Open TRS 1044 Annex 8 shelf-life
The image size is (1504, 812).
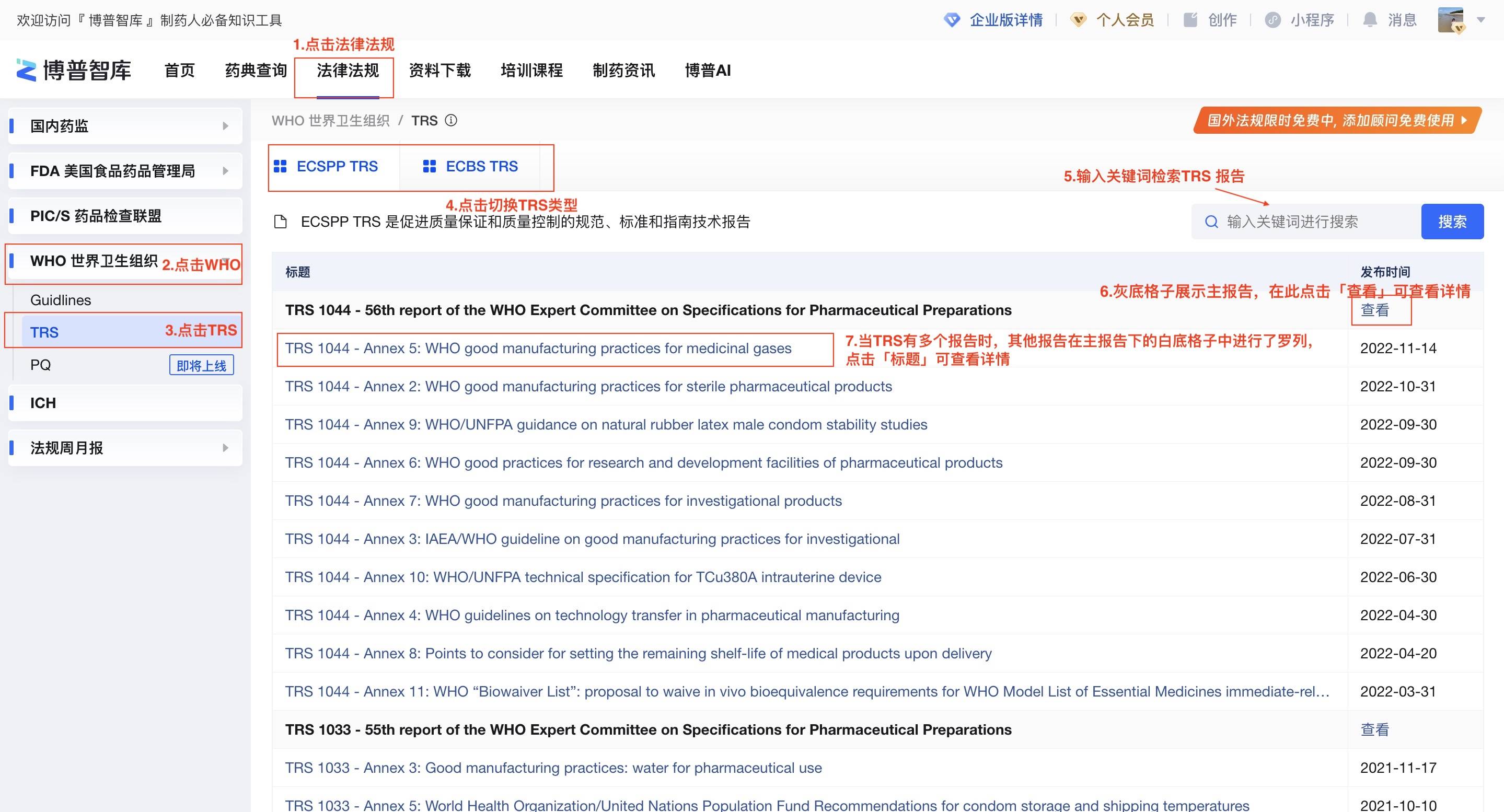pos(638,653)
